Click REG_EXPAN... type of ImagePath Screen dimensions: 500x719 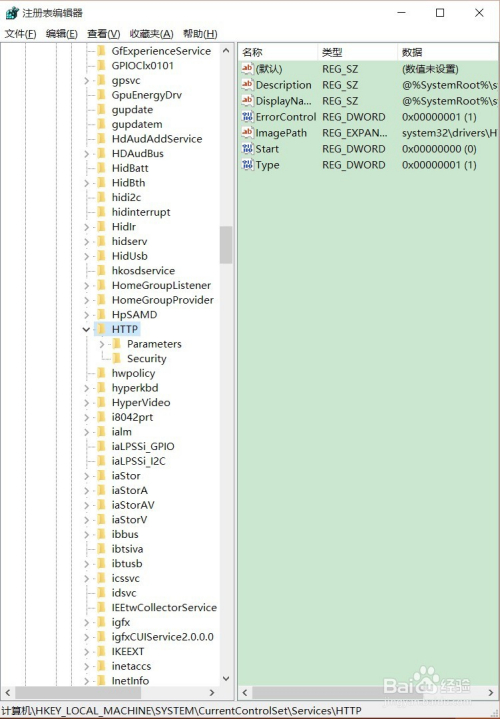[354, 133]
